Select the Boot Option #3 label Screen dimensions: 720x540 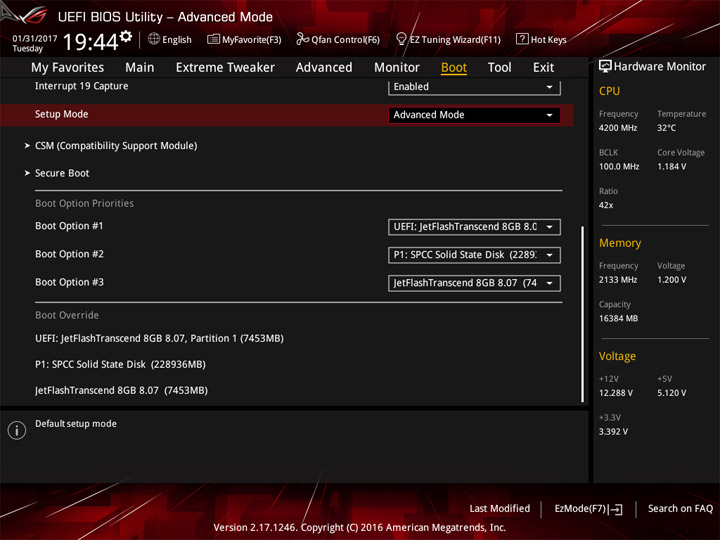[69, 282]
